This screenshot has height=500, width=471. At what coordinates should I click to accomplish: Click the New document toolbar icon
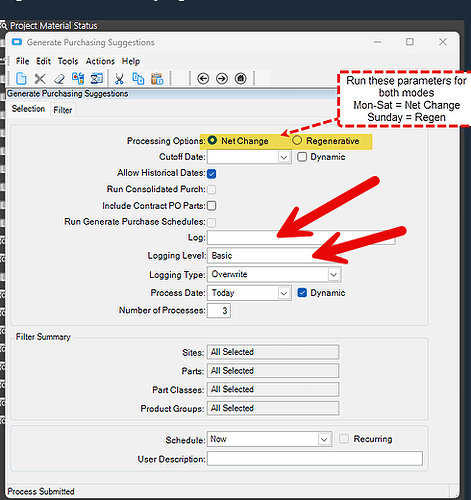(21, 79)
